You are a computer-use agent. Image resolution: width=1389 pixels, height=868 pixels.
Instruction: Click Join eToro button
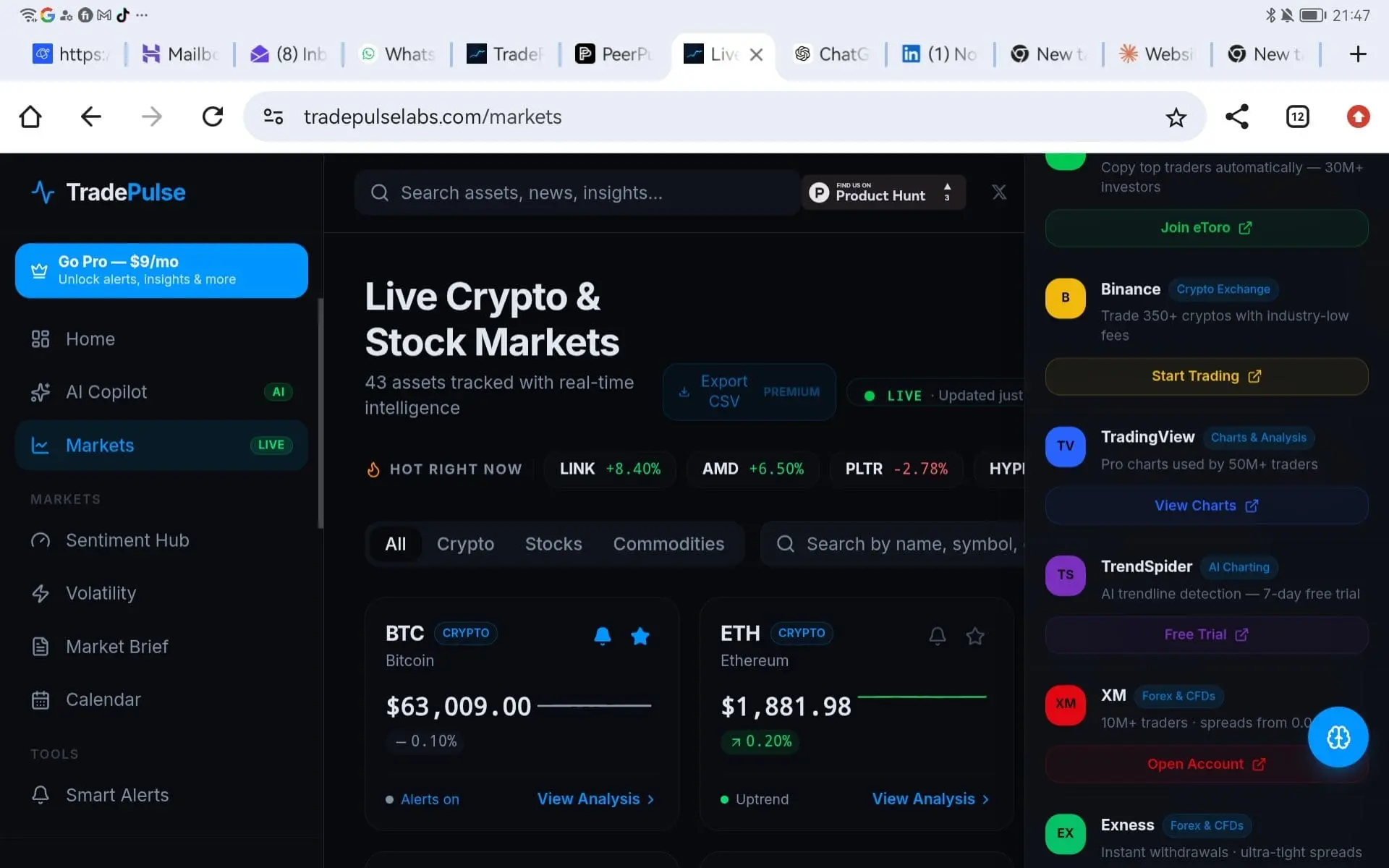click(x=1206, y=228)
